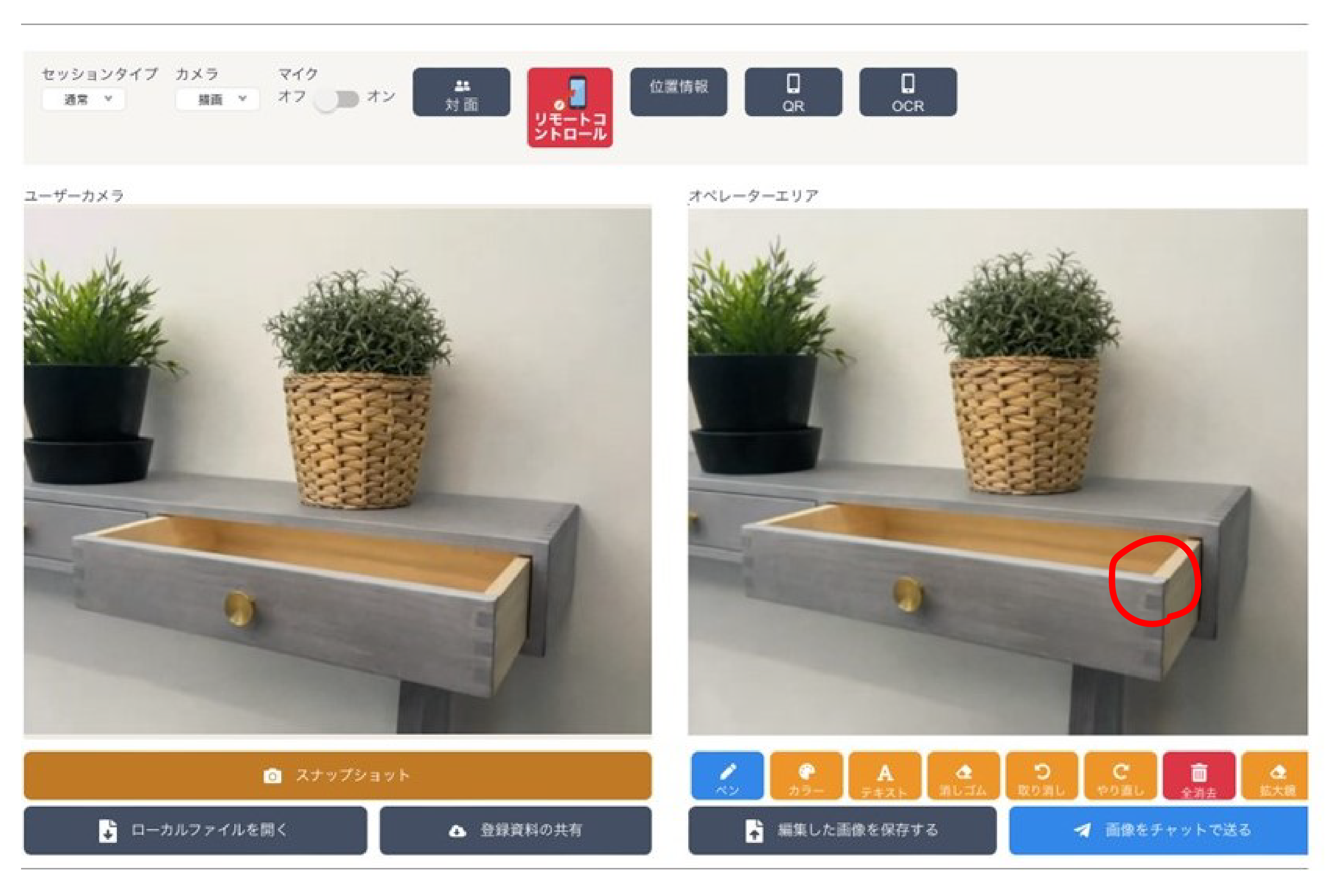Toggle the マイク microphone switch on
Viewport: 1335px width, 896px height.
coord(337,99)
